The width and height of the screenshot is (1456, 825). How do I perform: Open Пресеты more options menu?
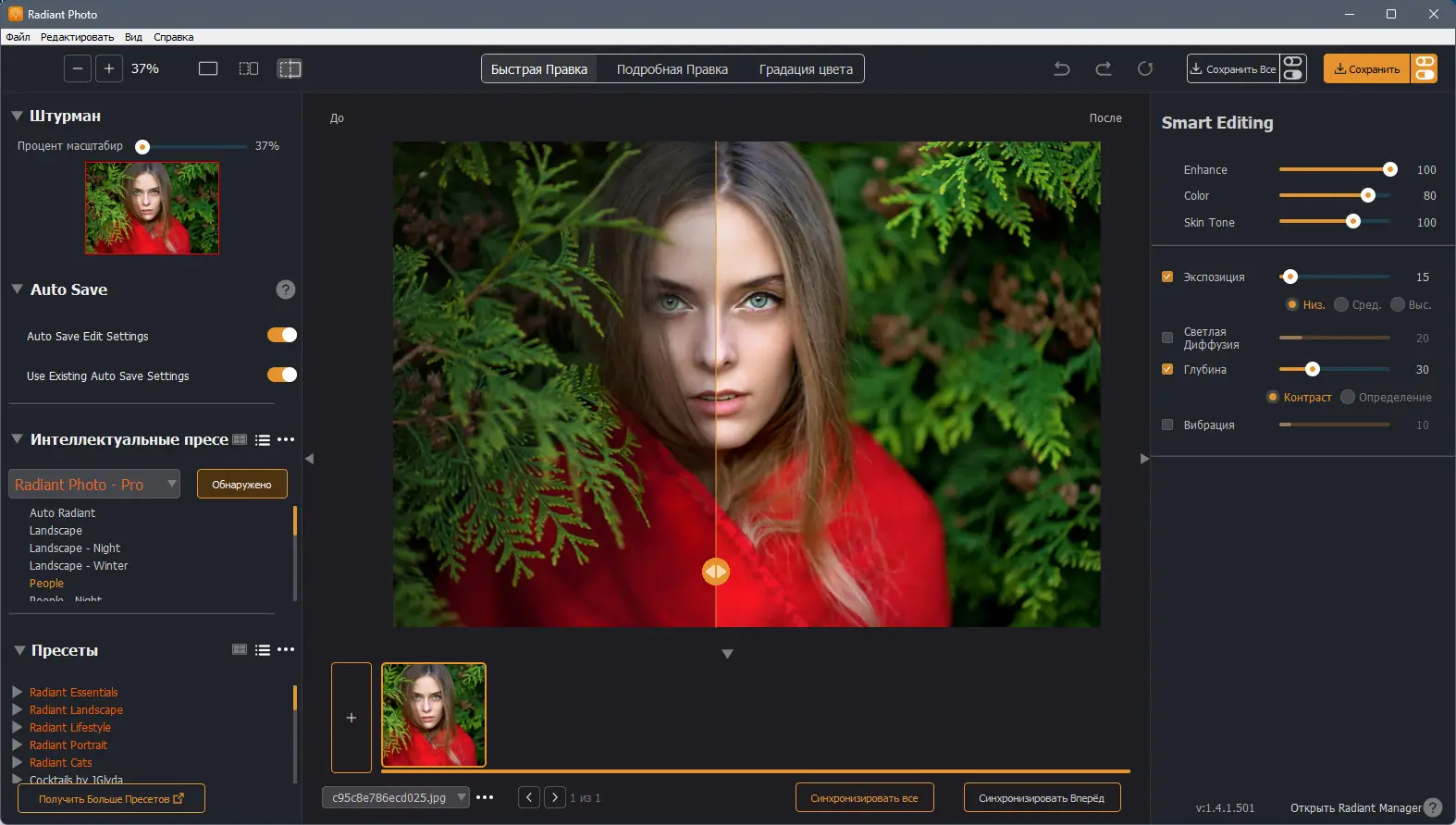pyautogui.click(x=286, y=649)
